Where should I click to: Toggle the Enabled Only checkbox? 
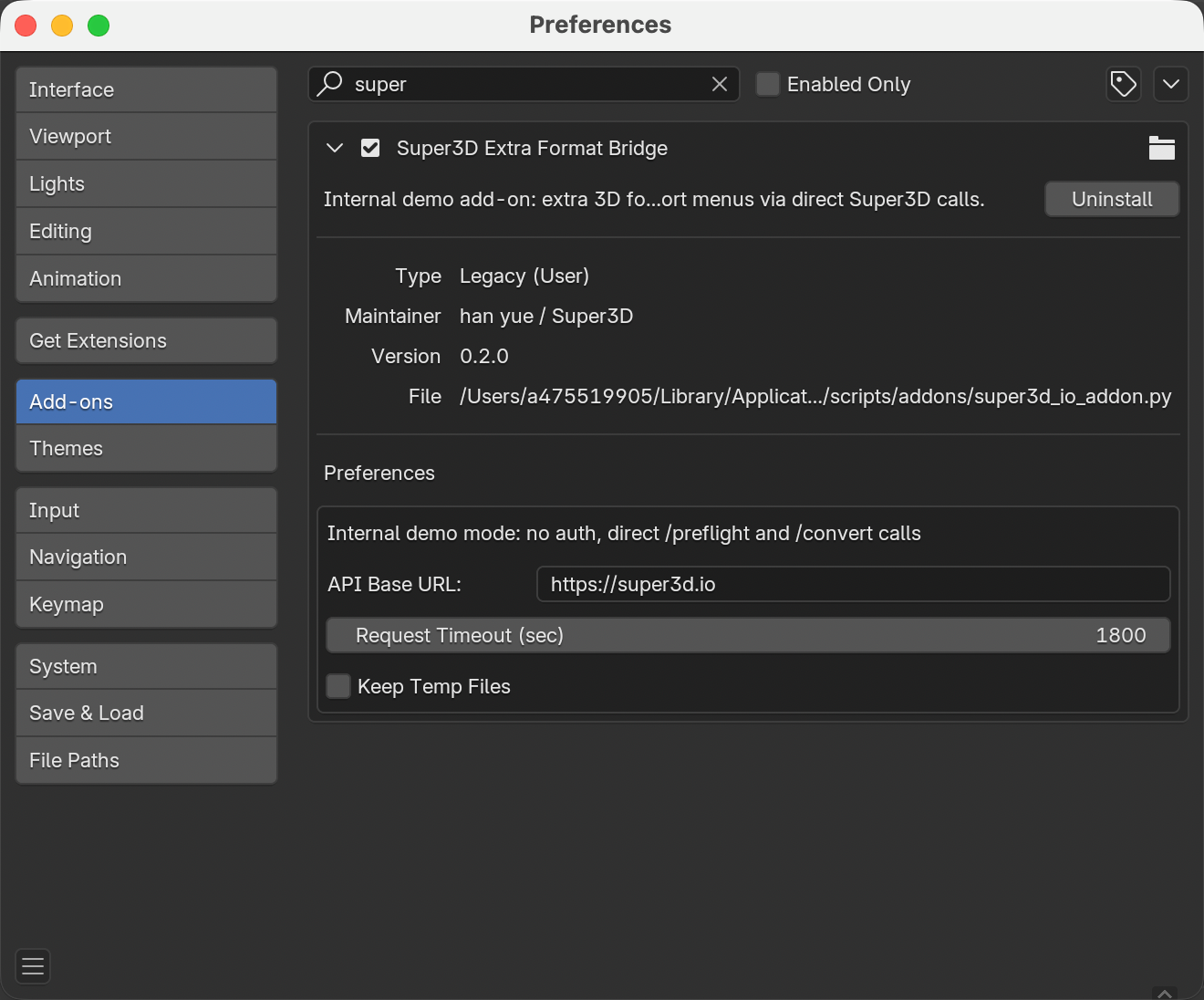coord(768,84)
